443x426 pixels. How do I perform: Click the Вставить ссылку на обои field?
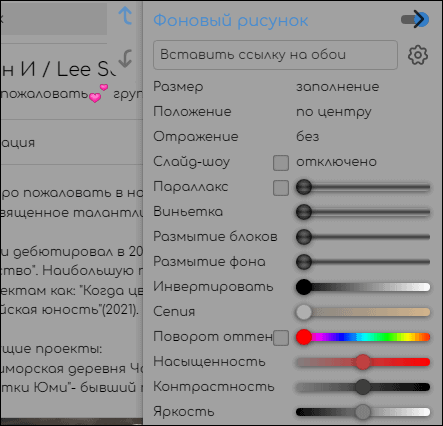point(275,55)
